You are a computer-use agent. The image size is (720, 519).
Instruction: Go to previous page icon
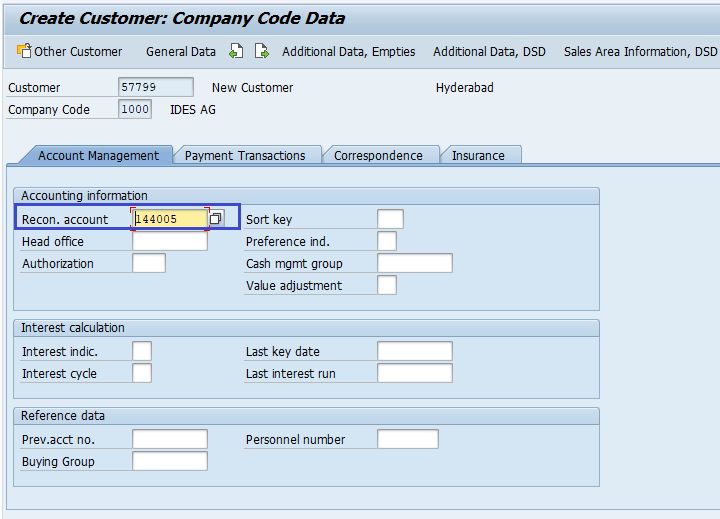[x=237, y=51]
